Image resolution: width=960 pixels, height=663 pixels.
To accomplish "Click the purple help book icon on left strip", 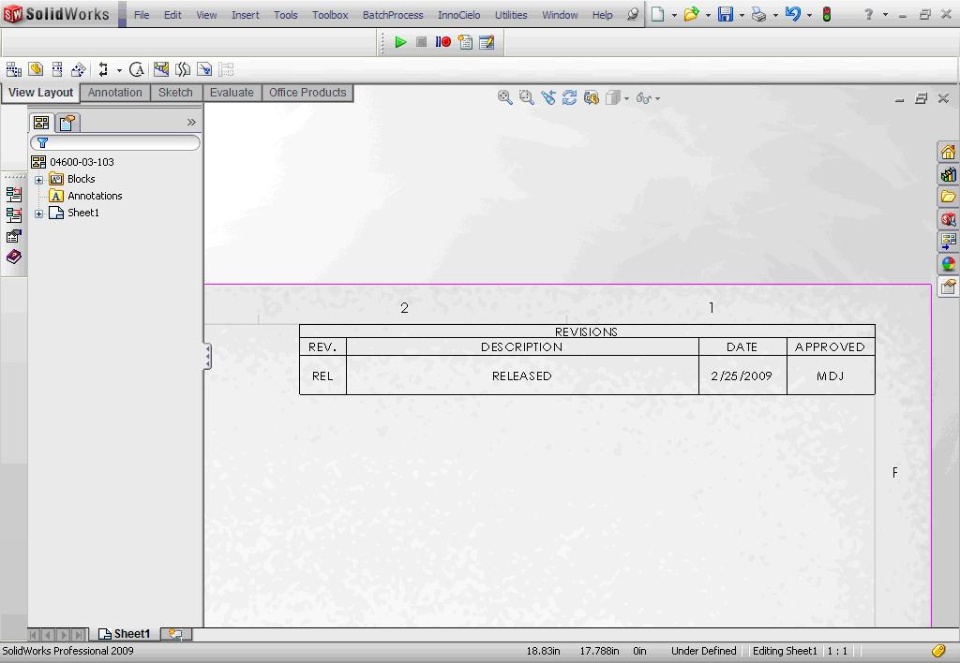I will 13,257.
